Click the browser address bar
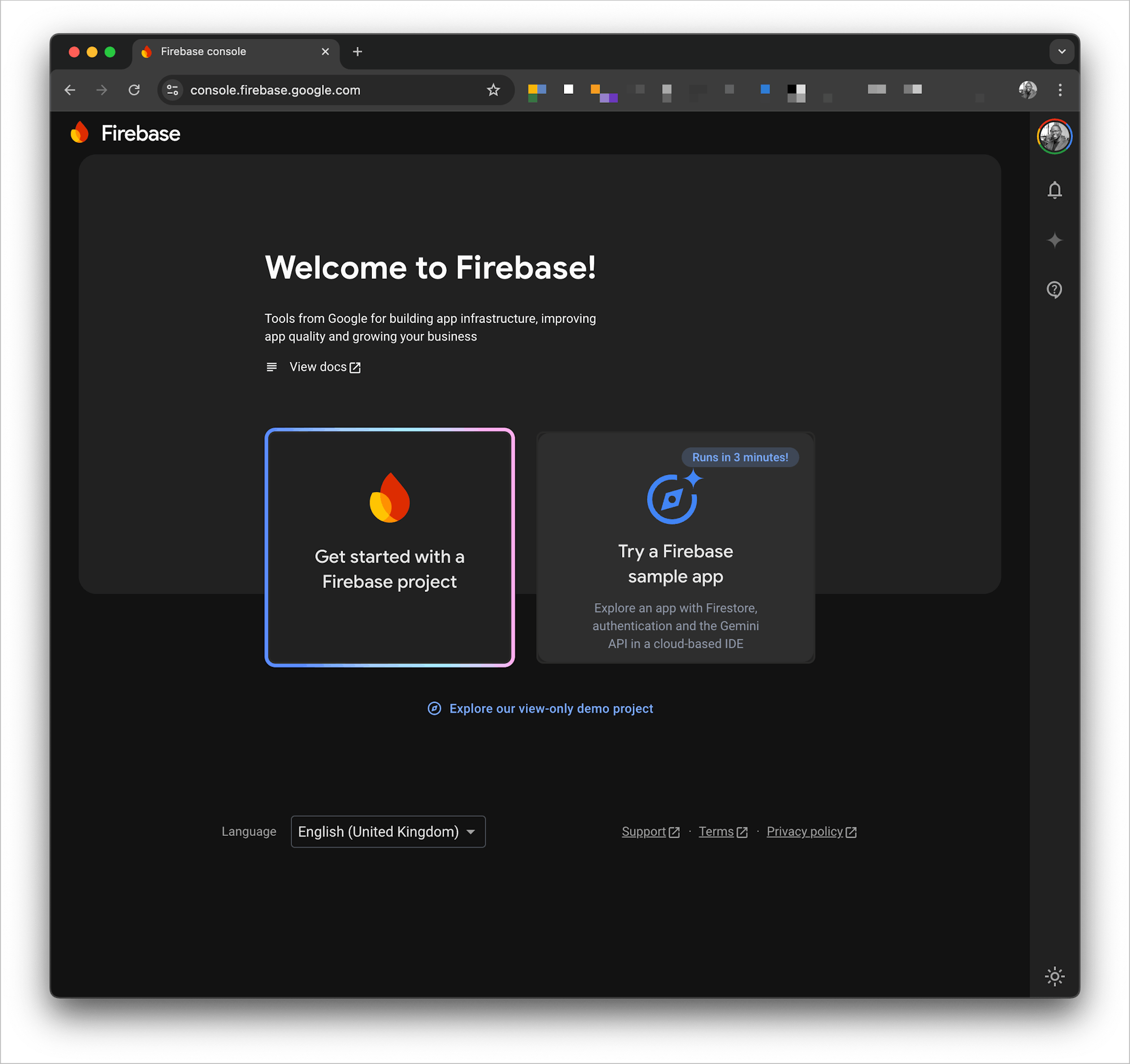 (318, 90)
